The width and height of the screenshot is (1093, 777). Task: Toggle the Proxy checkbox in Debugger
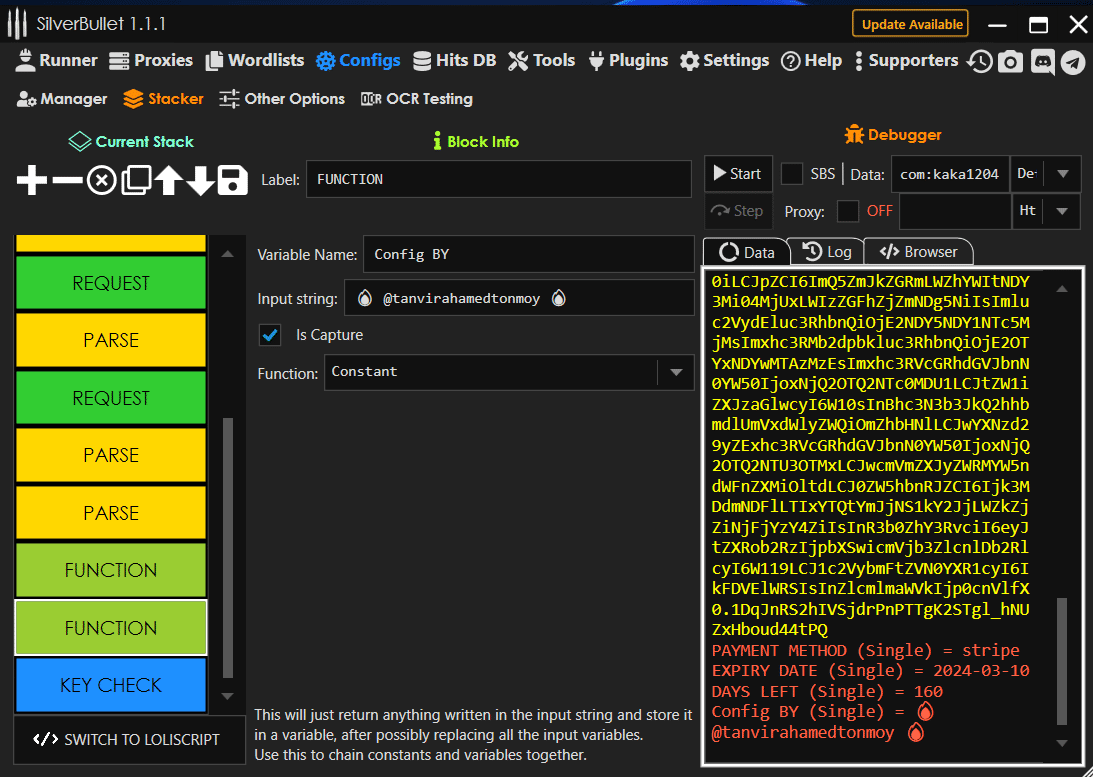tap(847, 211)
